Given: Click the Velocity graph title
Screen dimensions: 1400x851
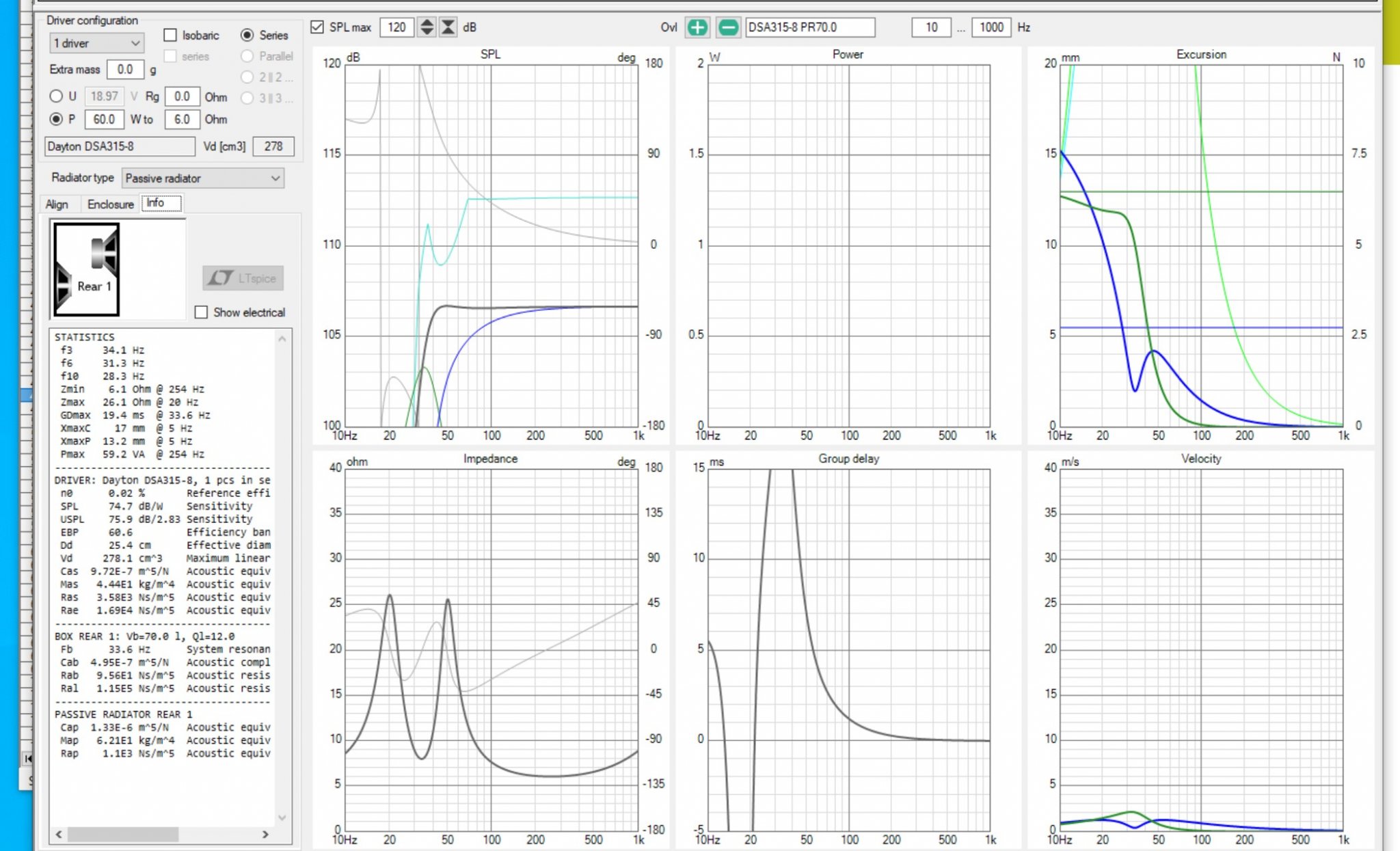Looking at the screenshot, I should click(x=1201, y=459).
